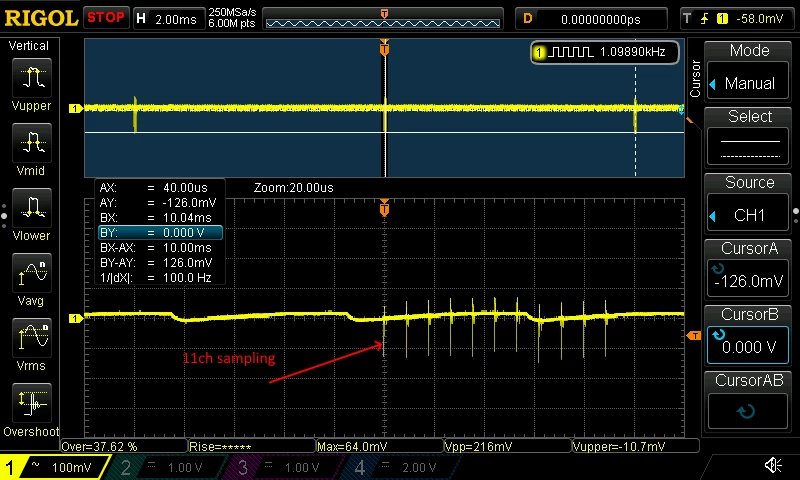This screenshot has width=800, height=480.
Task: Select the Vrms measurement icon
Action: coord(32,338)
